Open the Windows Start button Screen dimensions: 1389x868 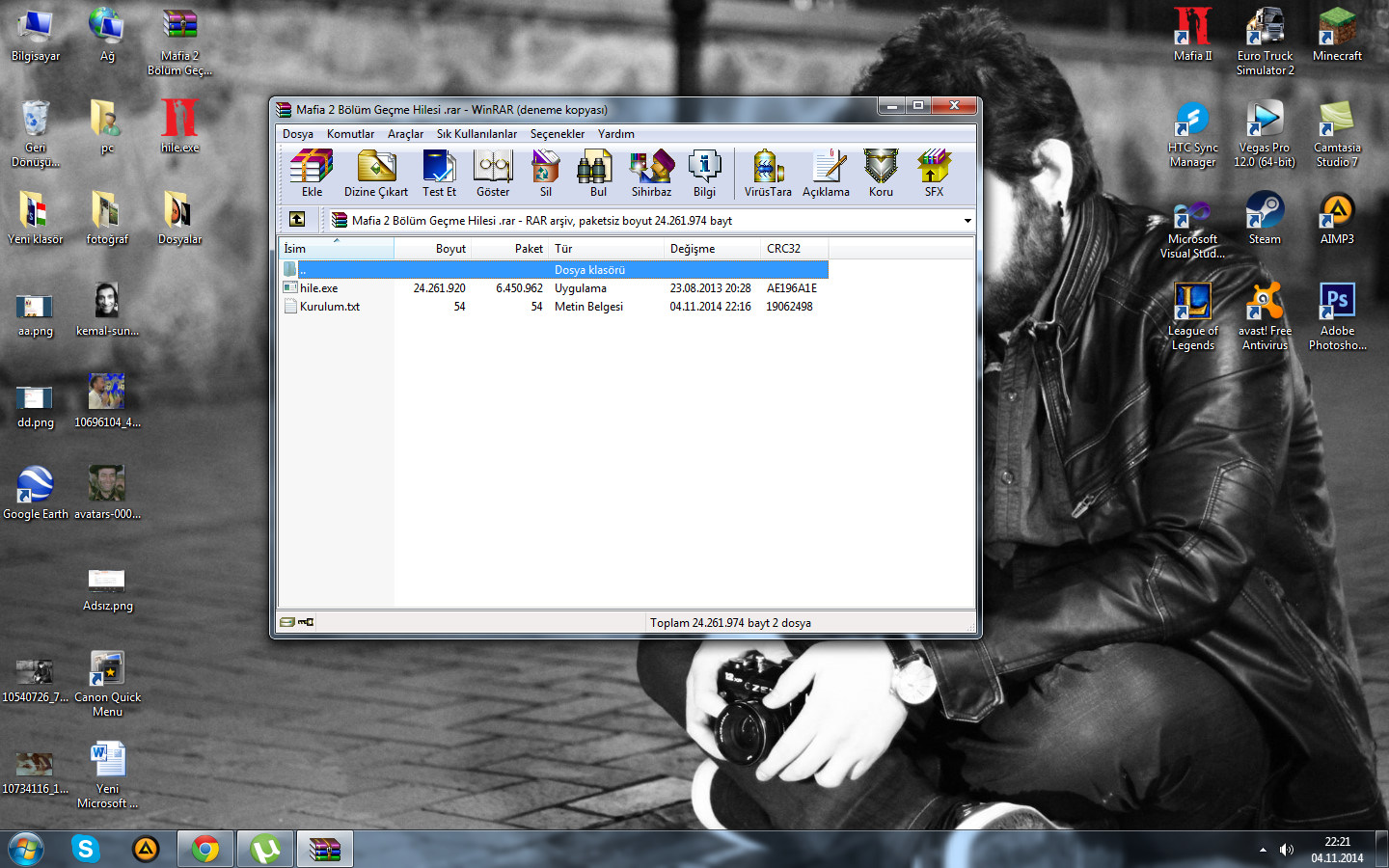26,850
